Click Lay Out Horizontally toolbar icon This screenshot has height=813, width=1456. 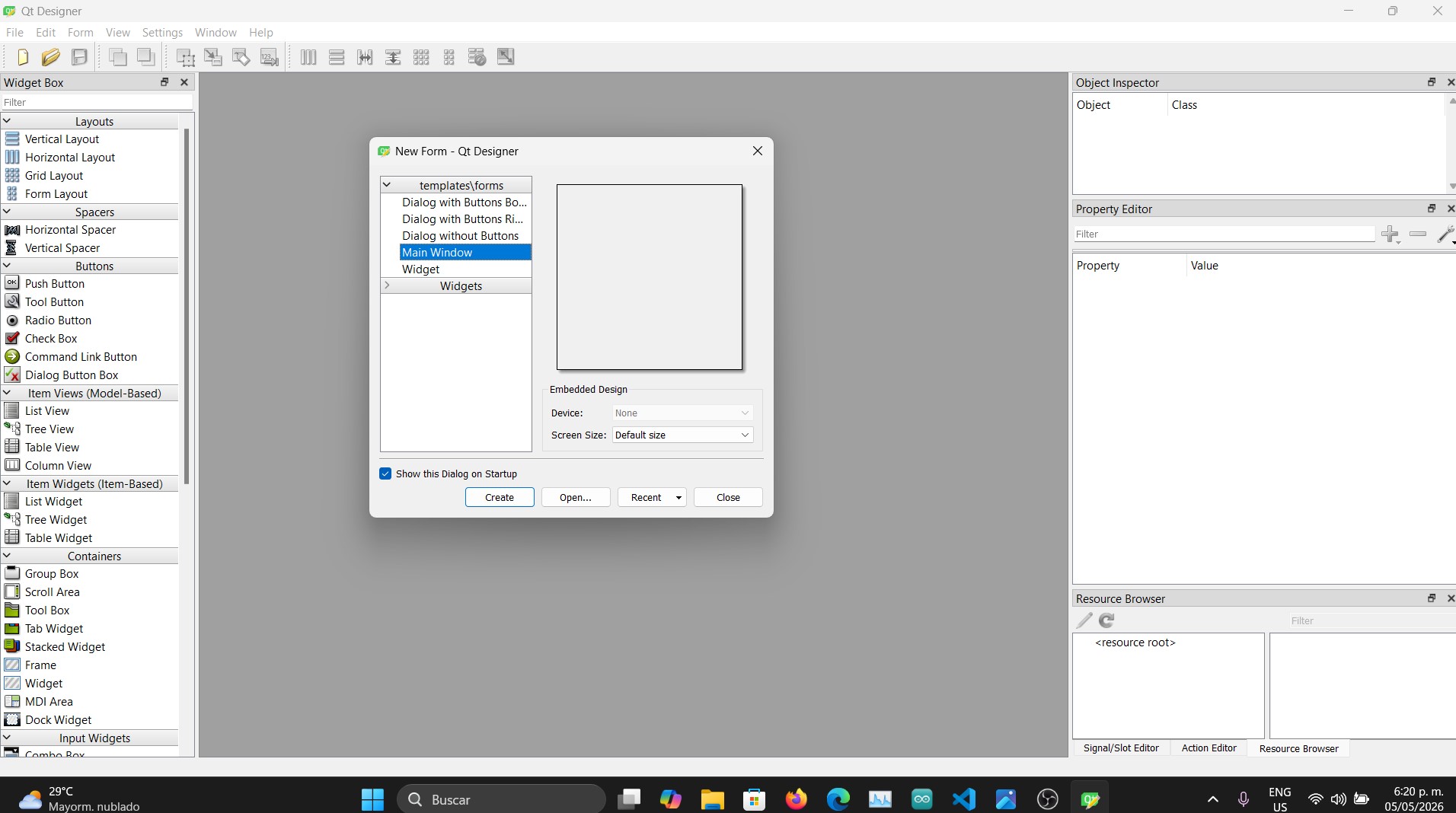308,57
